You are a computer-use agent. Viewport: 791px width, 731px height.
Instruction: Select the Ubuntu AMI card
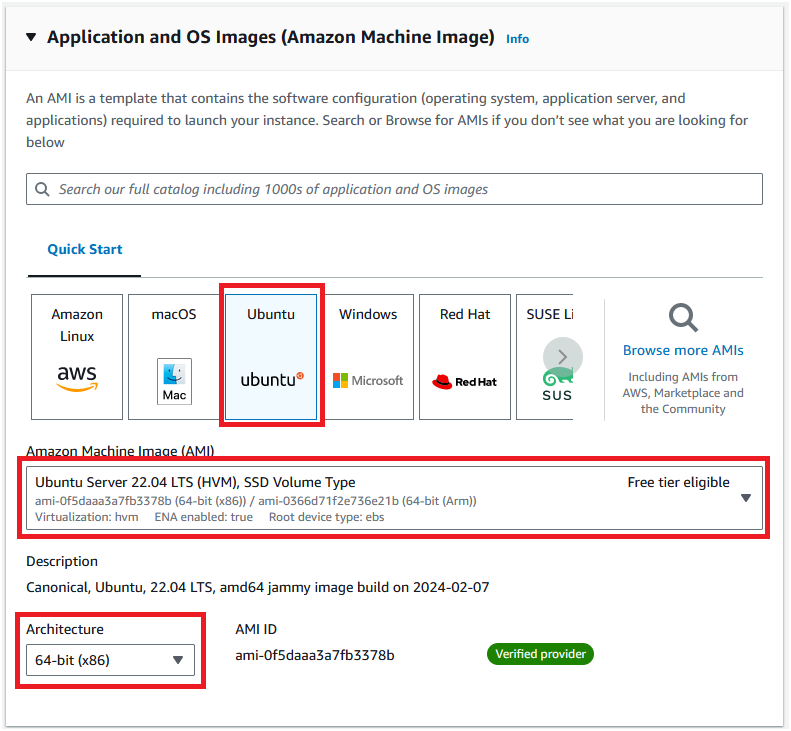tap(271, 357)
